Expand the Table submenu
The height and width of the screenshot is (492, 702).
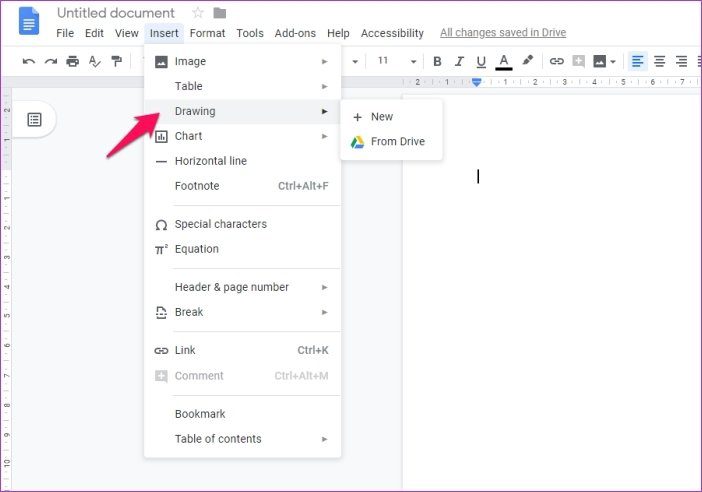242,86
